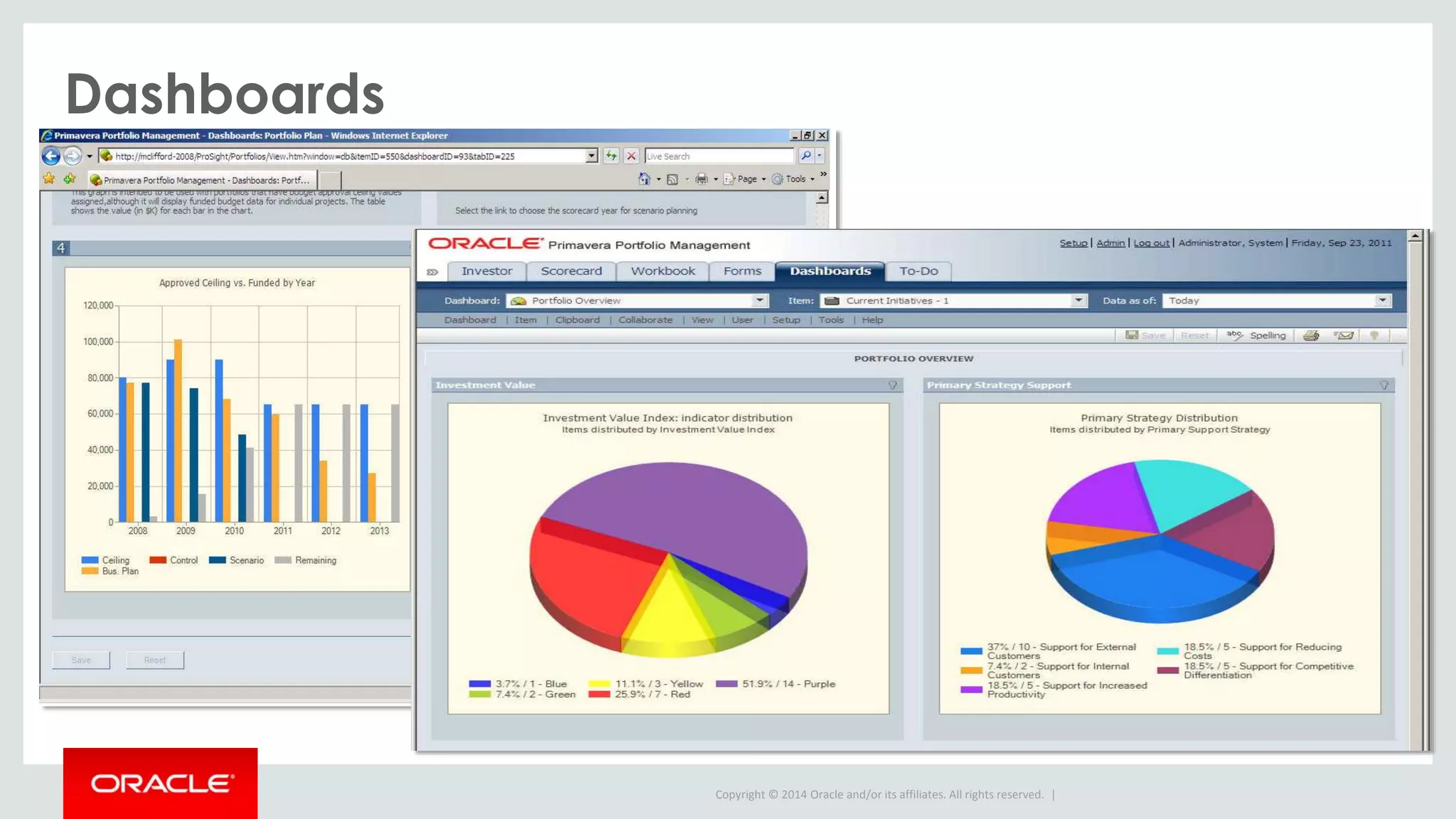Open the address bar history dropdown arrow
This screenshot has height=819, width=1456.
tap(591, 156)
